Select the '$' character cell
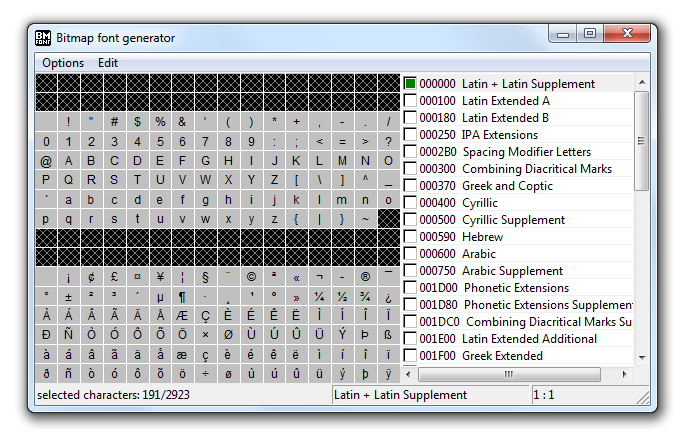The height and width of the screenshot is (439, 688). (137, 122)
